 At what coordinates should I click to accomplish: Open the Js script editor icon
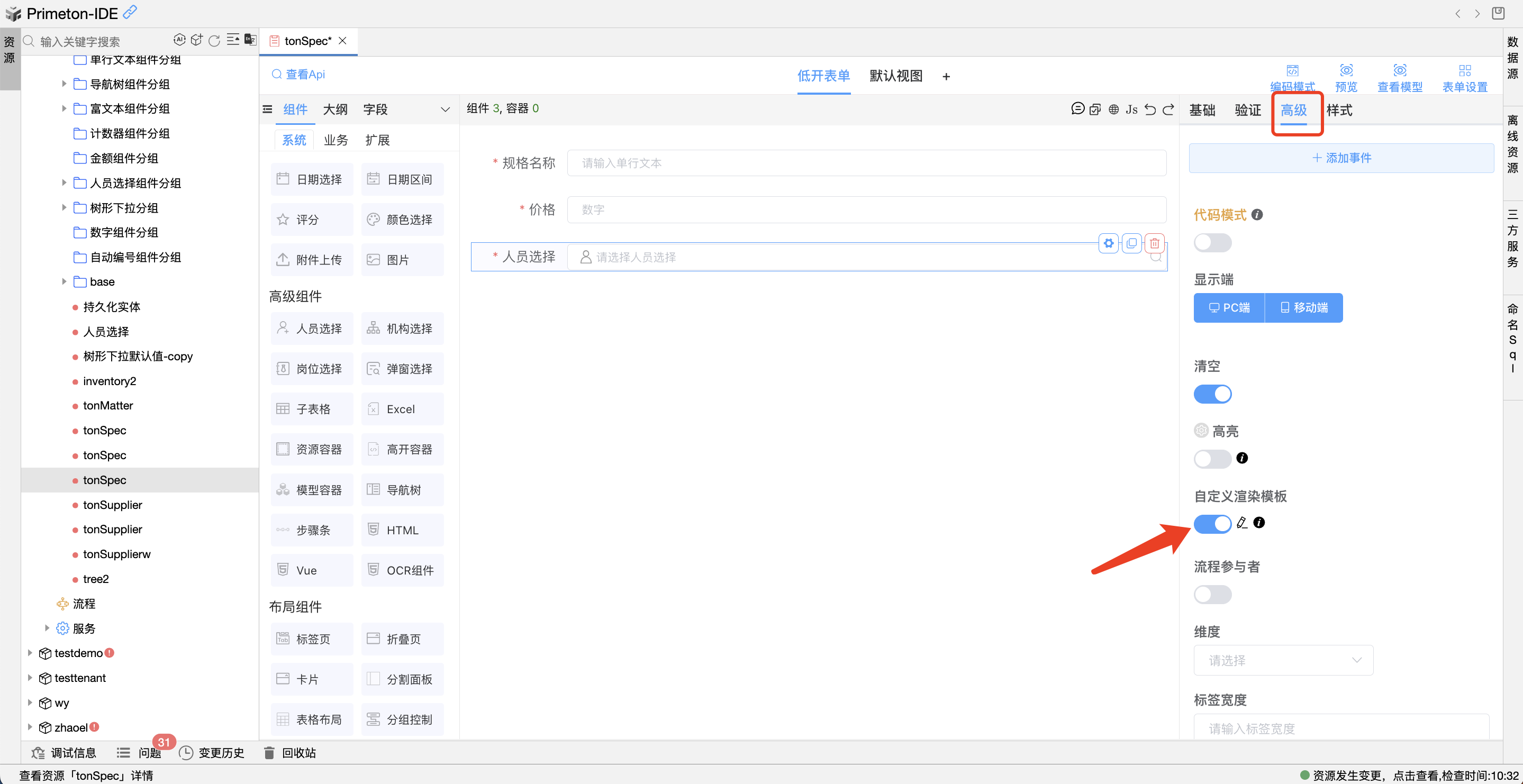click(1131, 110)
